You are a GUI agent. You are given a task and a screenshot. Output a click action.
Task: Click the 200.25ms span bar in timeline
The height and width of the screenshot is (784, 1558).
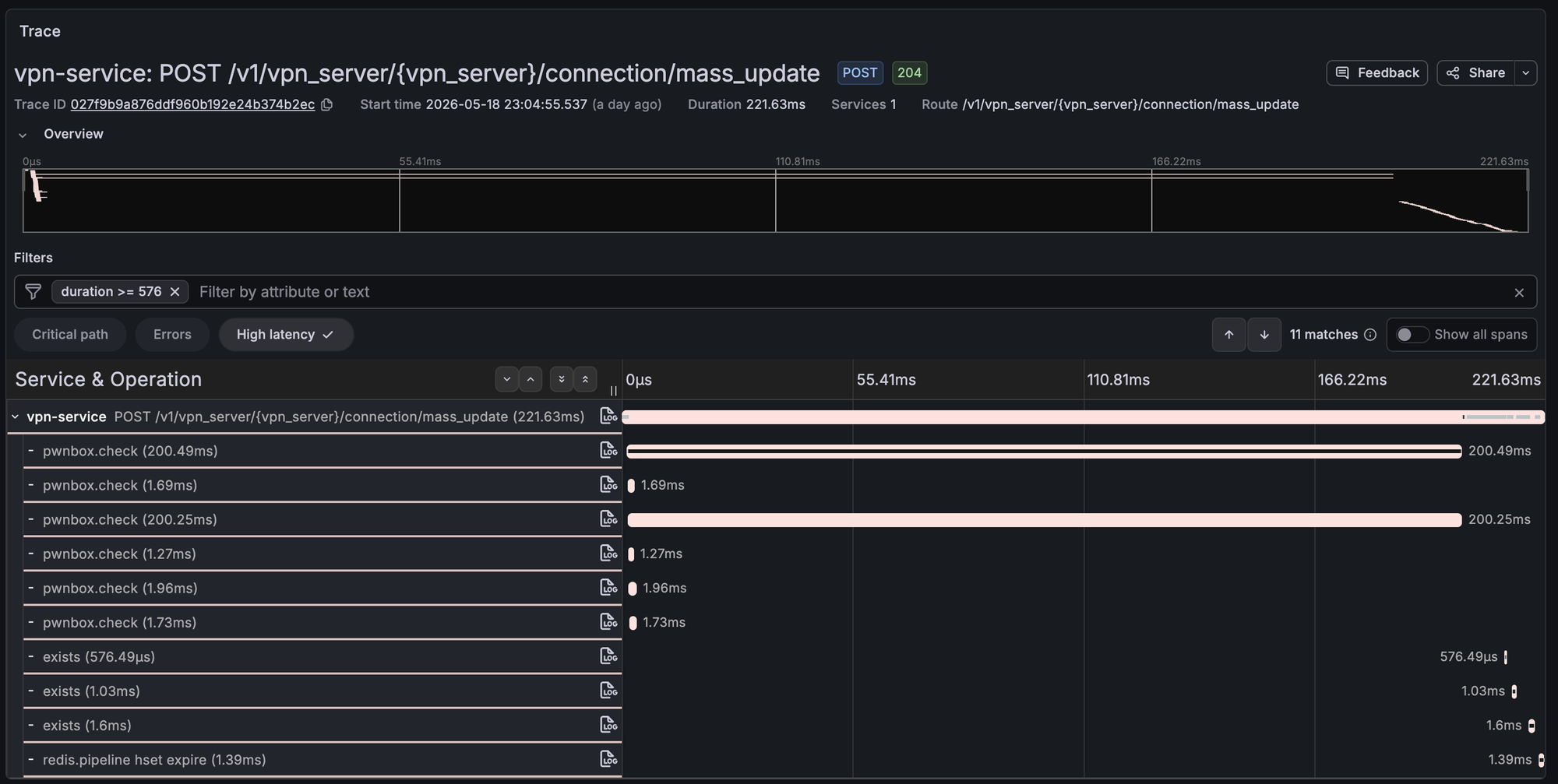point(1044,519)
